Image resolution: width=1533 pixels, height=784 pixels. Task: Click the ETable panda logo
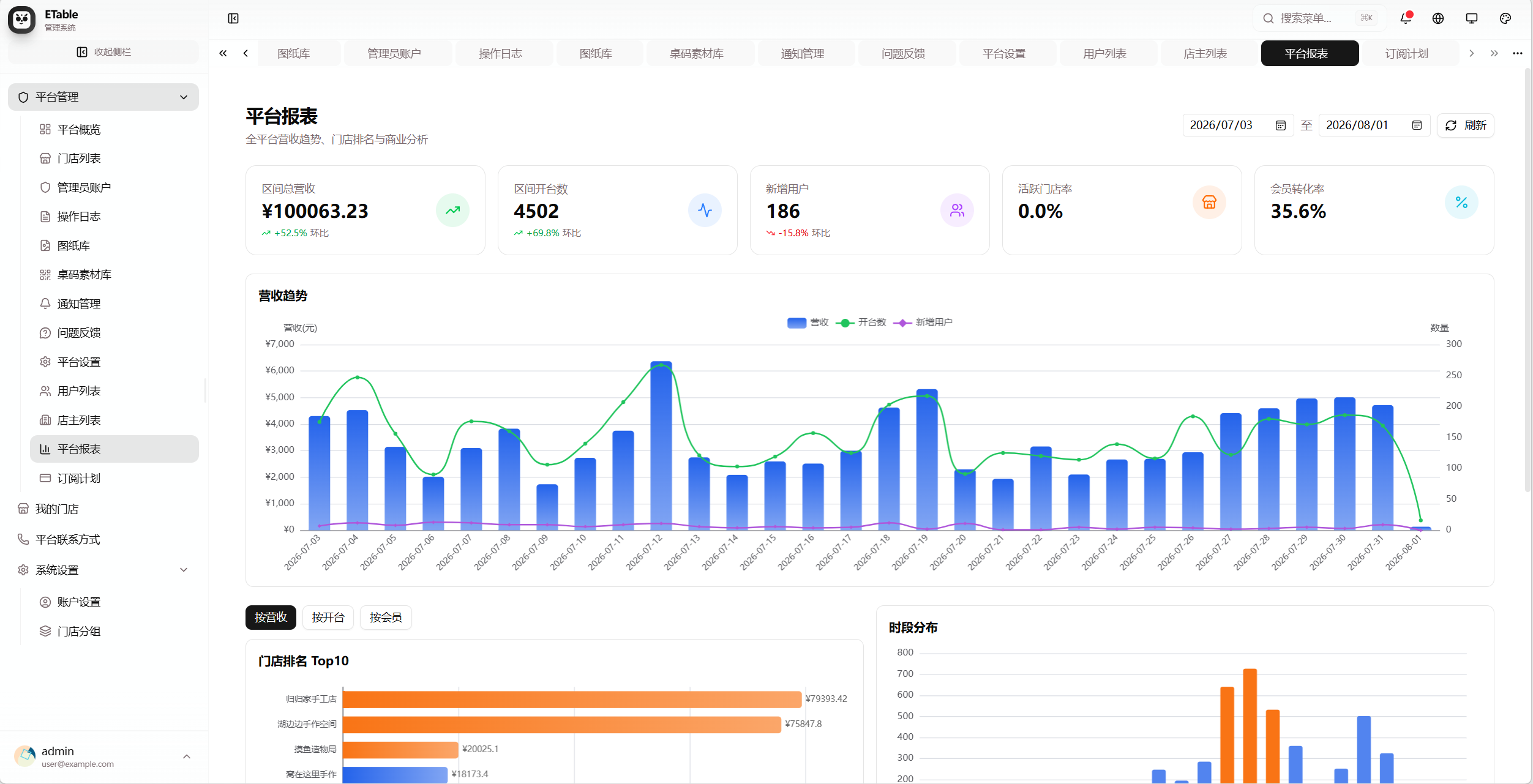(x=22, y=20)
